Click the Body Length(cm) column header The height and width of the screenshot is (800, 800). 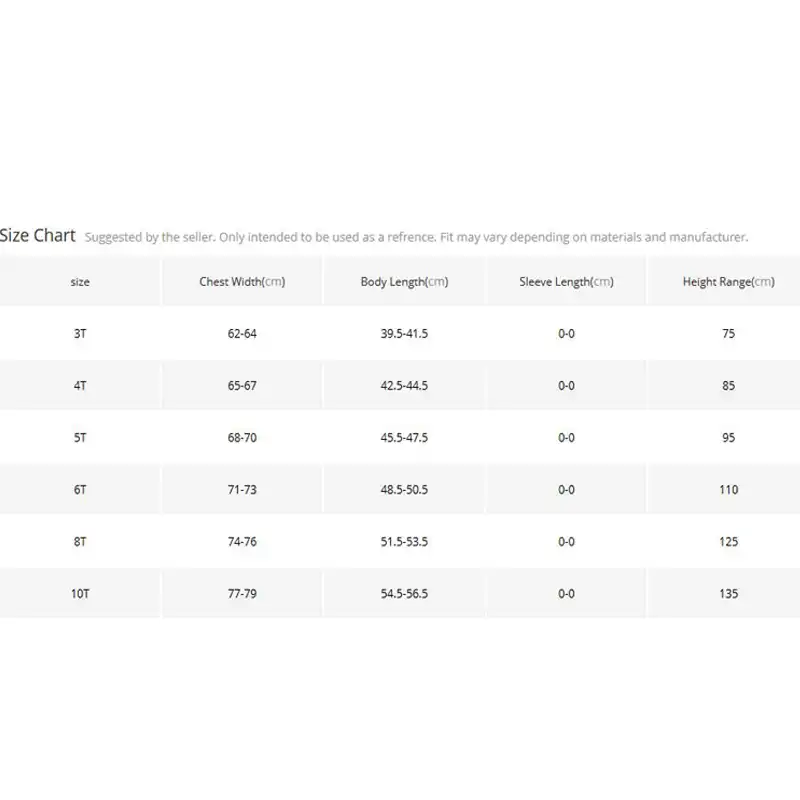pyautogui.click(x=404, y=282)
